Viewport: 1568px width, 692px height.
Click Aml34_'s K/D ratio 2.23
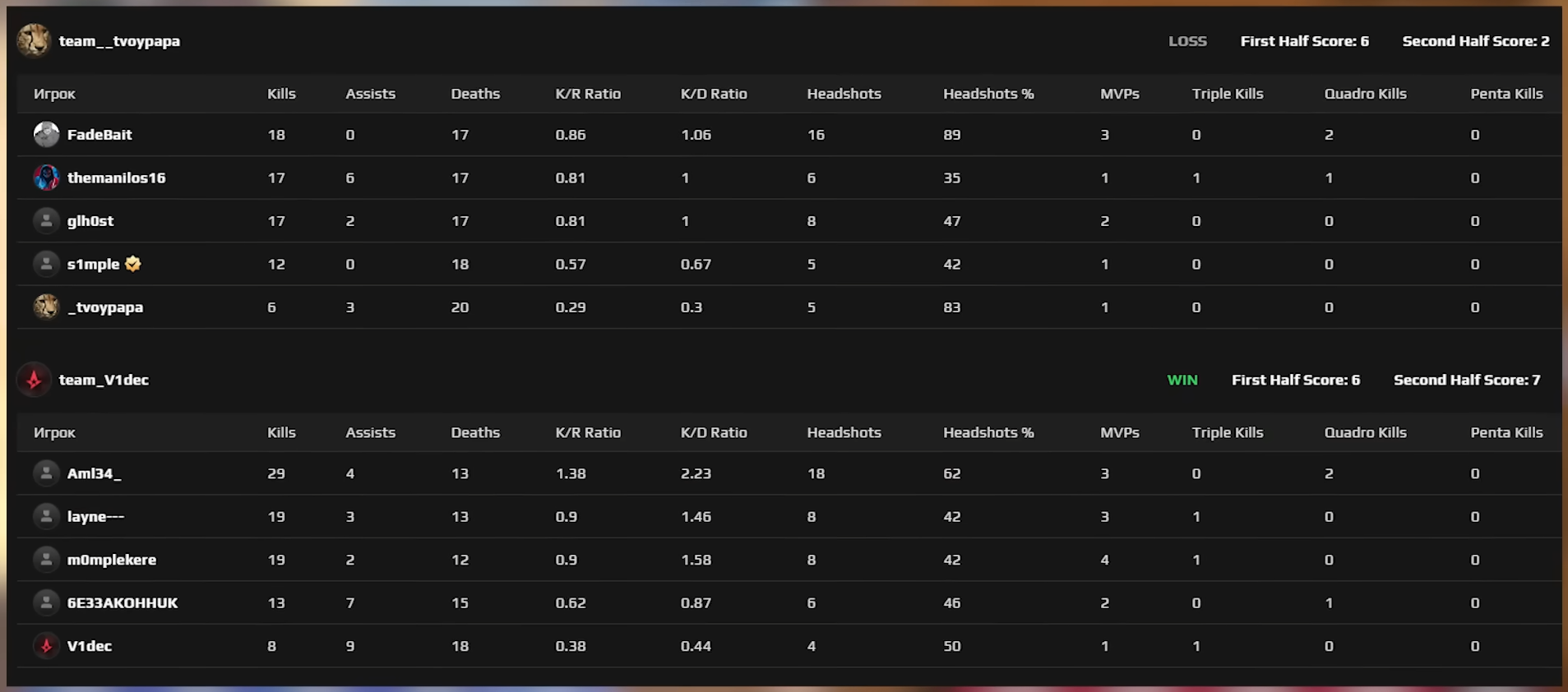coord(696,473)
